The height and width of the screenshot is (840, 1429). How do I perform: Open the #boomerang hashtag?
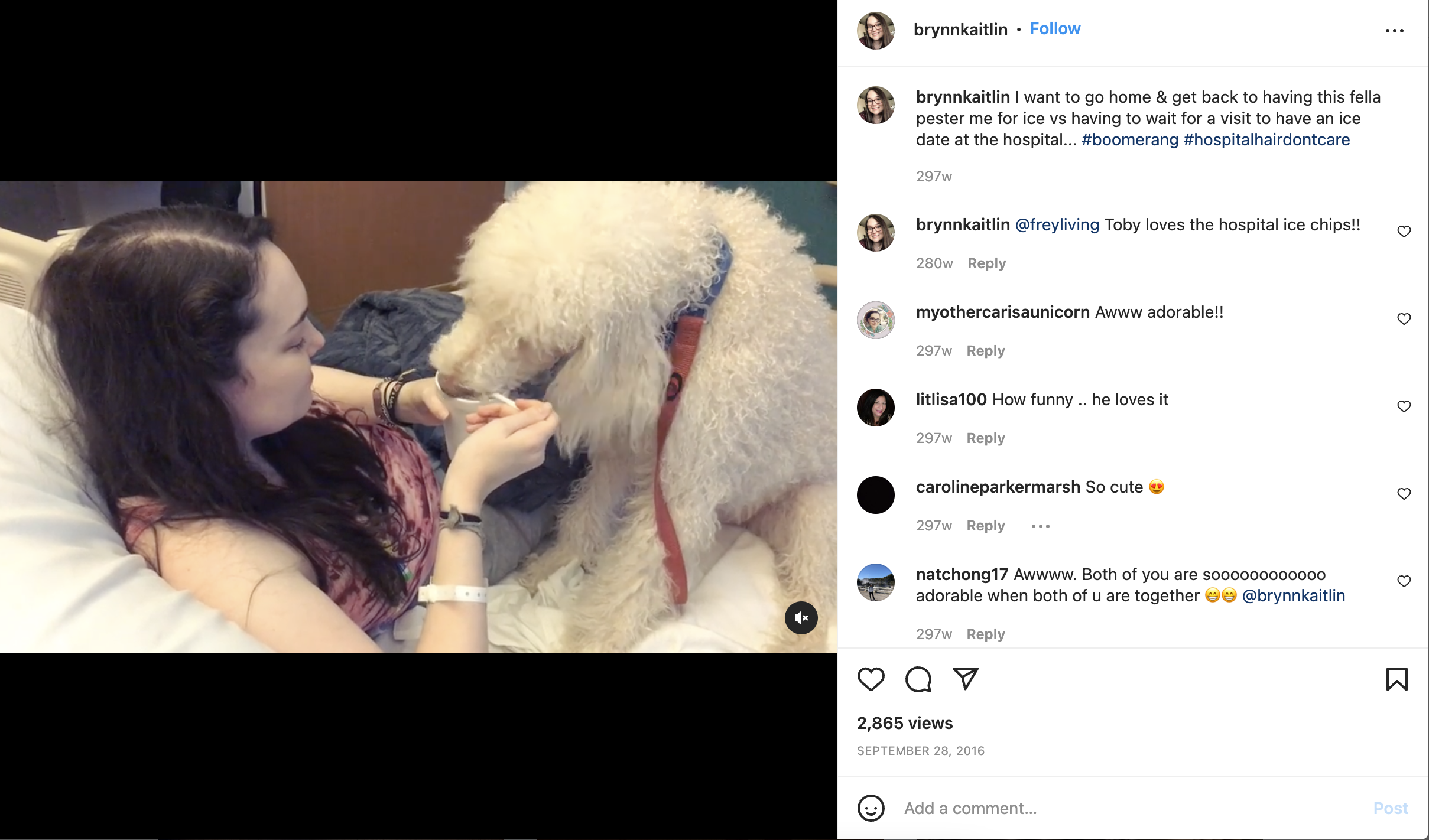1130,139
